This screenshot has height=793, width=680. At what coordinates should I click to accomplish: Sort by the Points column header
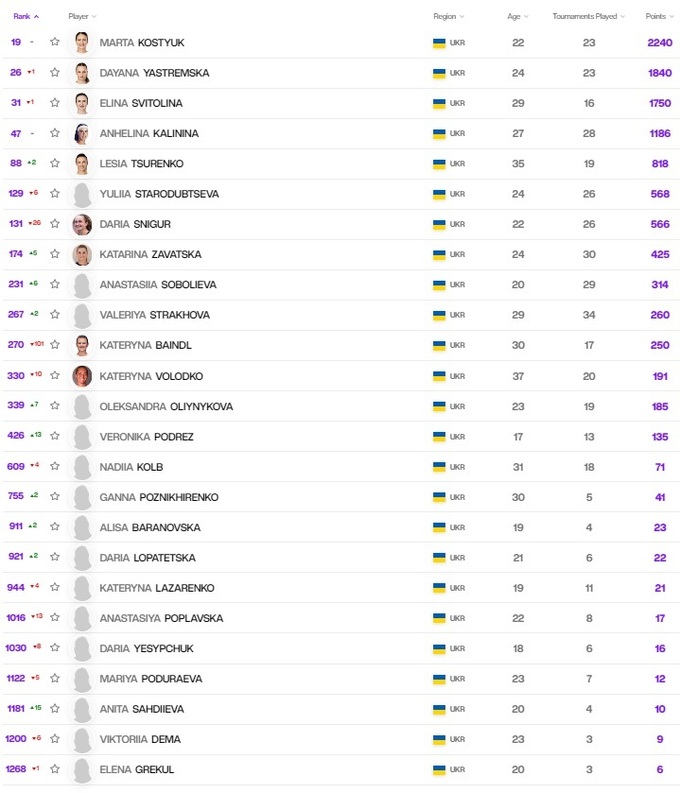(x=659, y=17)
